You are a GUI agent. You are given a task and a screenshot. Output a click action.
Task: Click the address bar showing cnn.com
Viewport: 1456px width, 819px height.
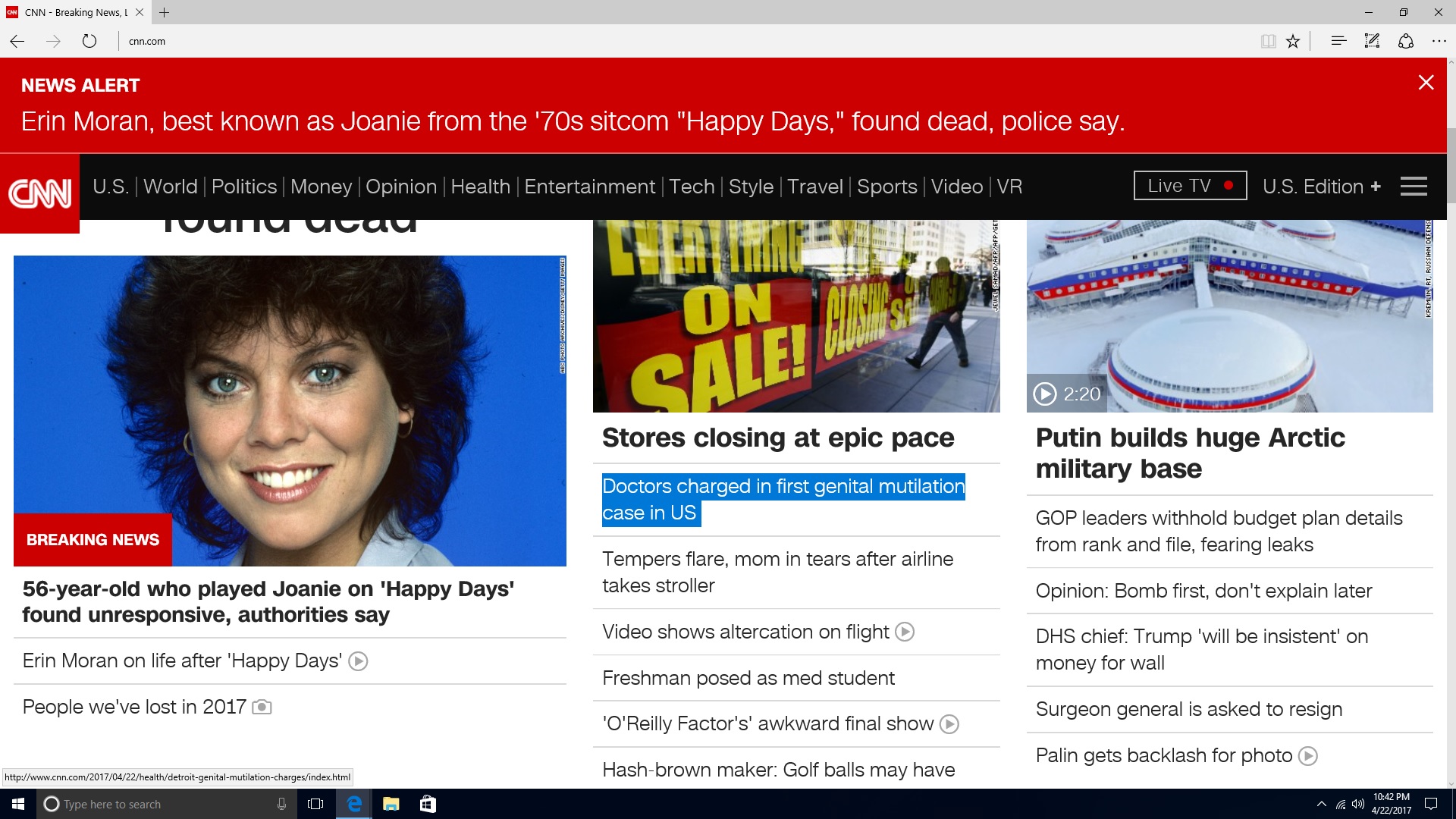682,41
